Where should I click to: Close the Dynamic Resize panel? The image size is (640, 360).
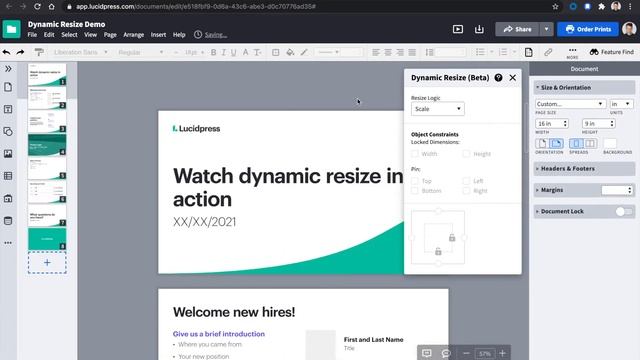tap(513, 78)
